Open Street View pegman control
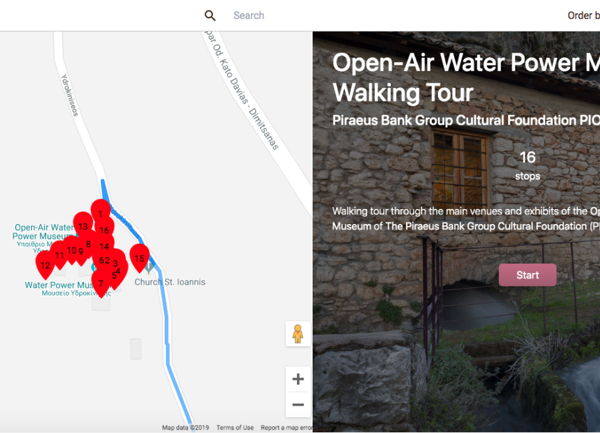Viewport: 600px width, 433px height. pyautogui.click(x=298, y=334)
